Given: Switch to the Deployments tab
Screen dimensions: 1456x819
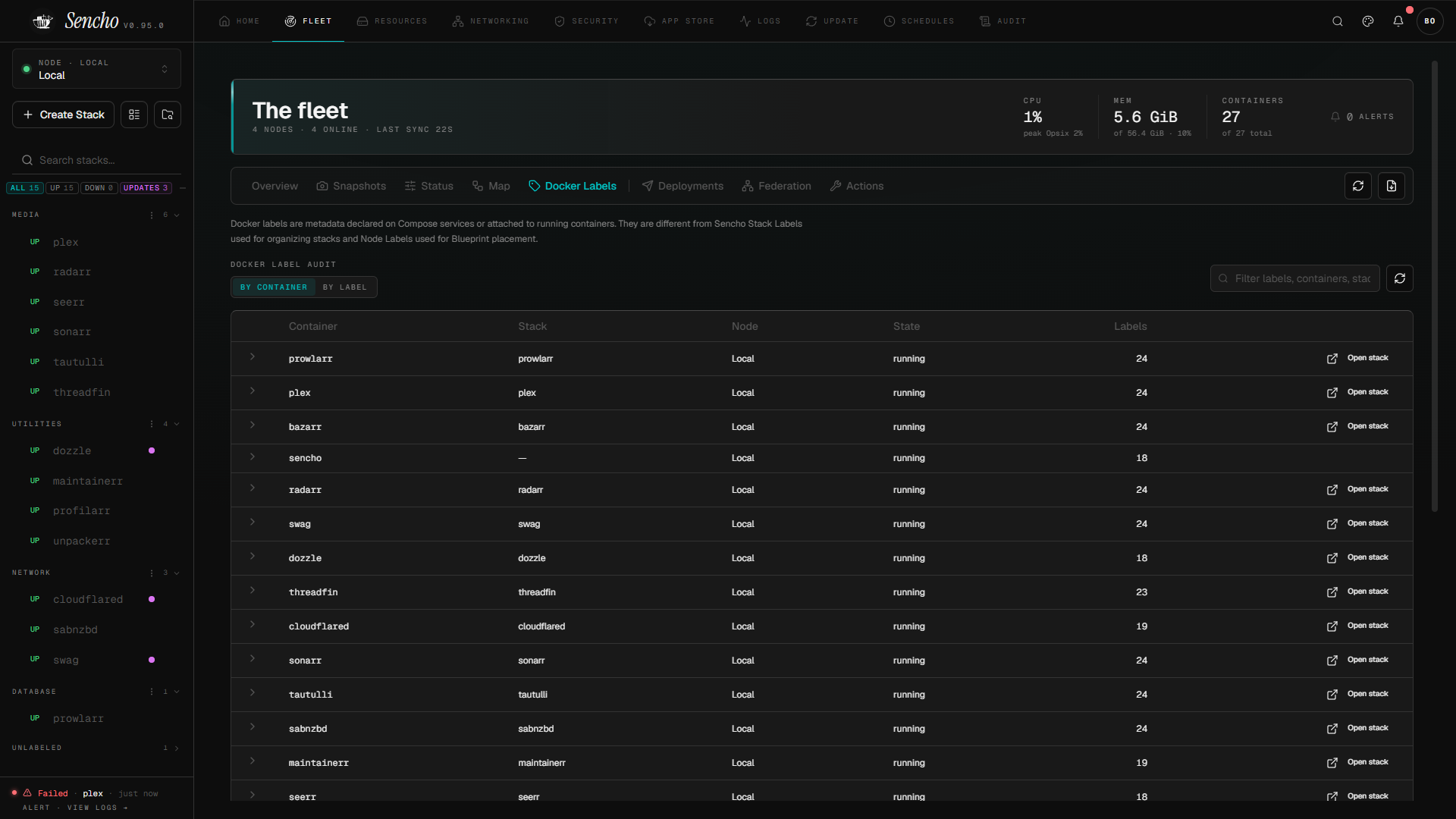Looking at the screenshot, I should 682,186.
